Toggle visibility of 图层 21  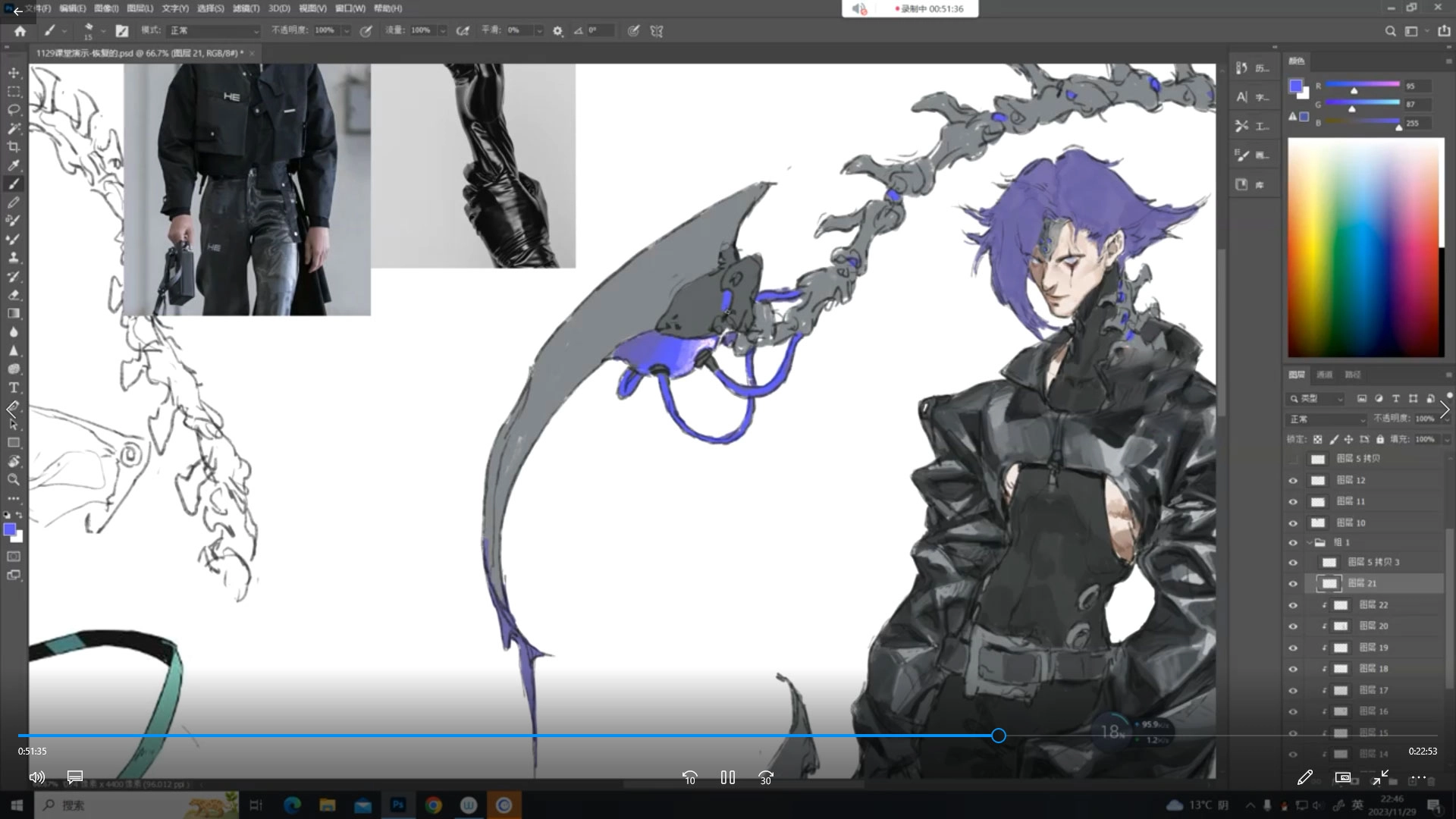1293,584
